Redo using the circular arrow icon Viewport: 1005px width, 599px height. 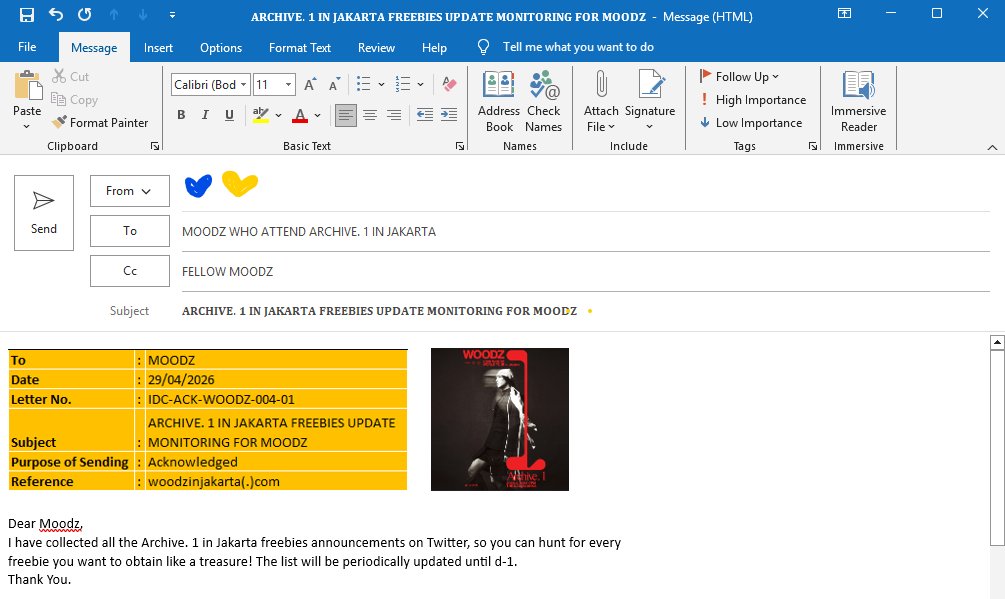(85, 15)
